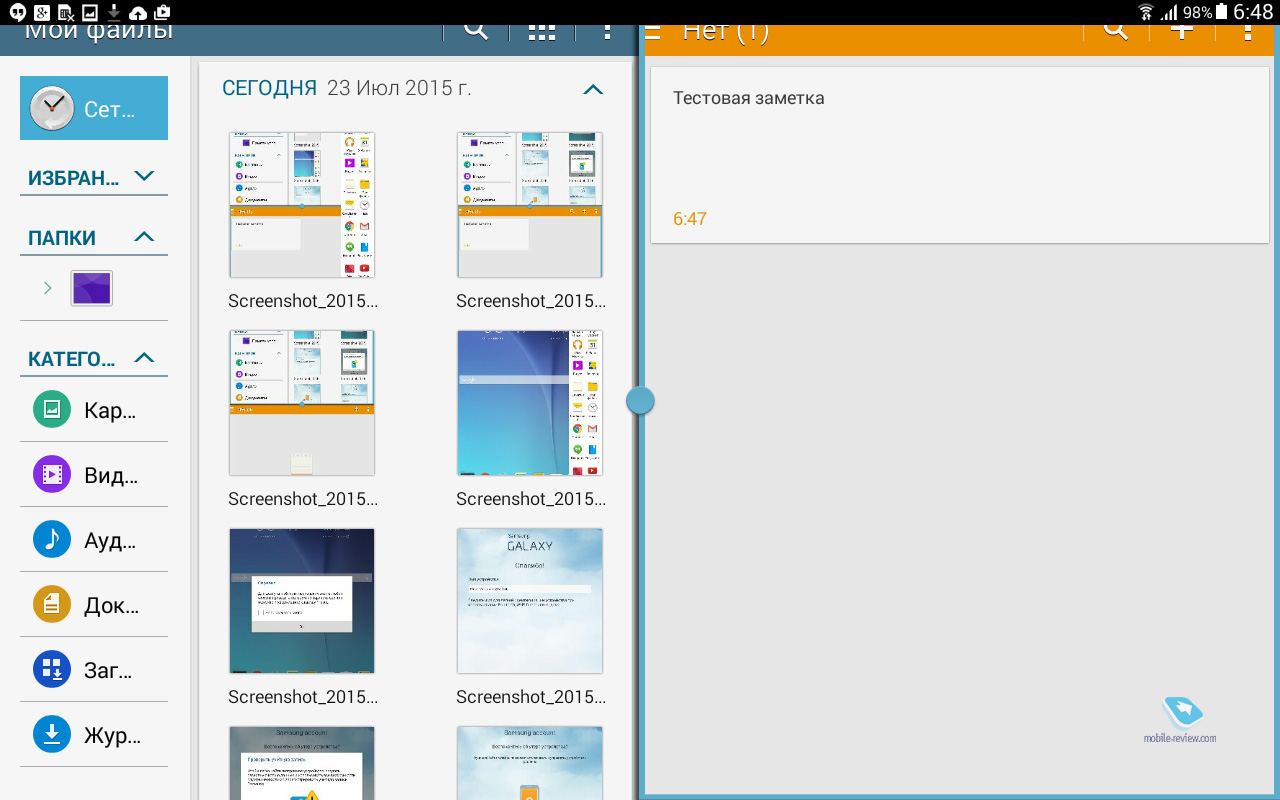
Task: Open the Тестовая заметка note
Action: (x=959, y=155)
